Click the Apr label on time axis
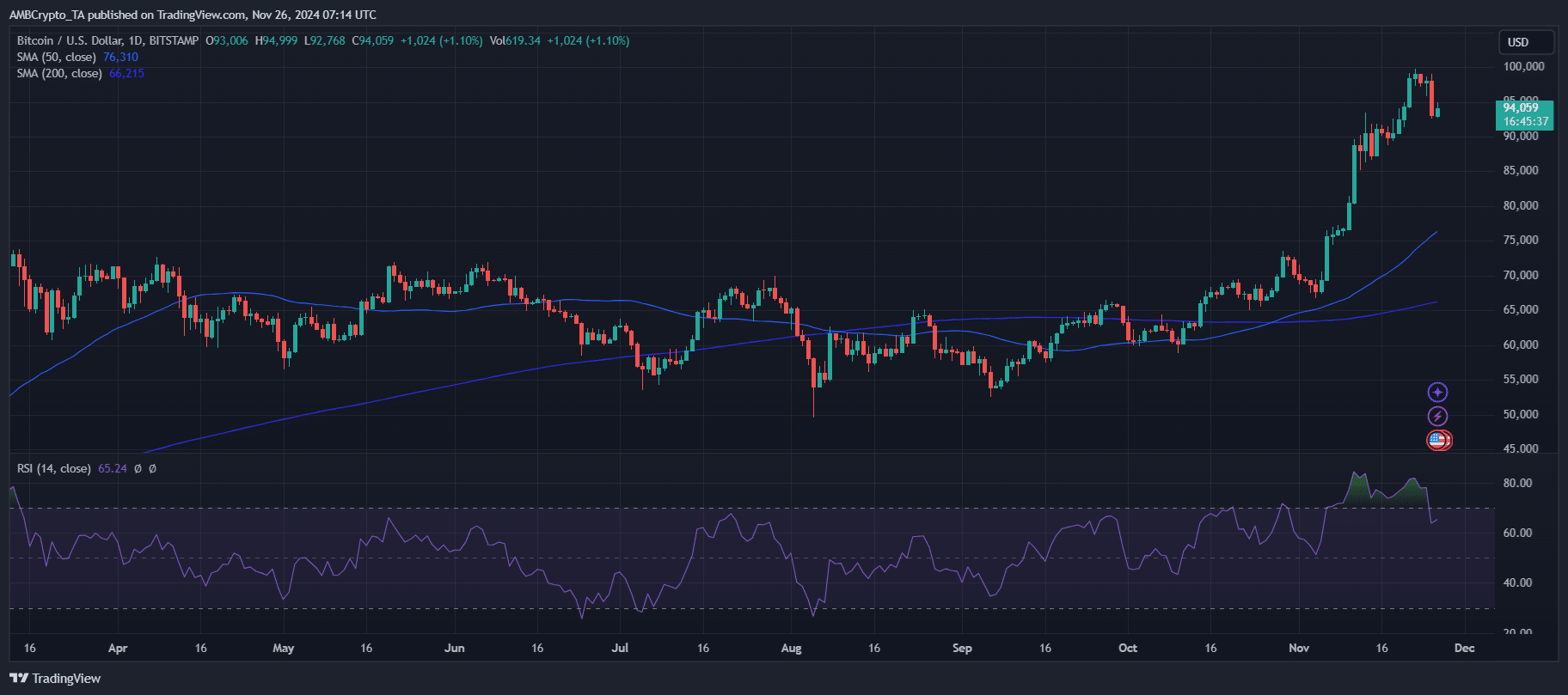 click(x=118, y=648)
